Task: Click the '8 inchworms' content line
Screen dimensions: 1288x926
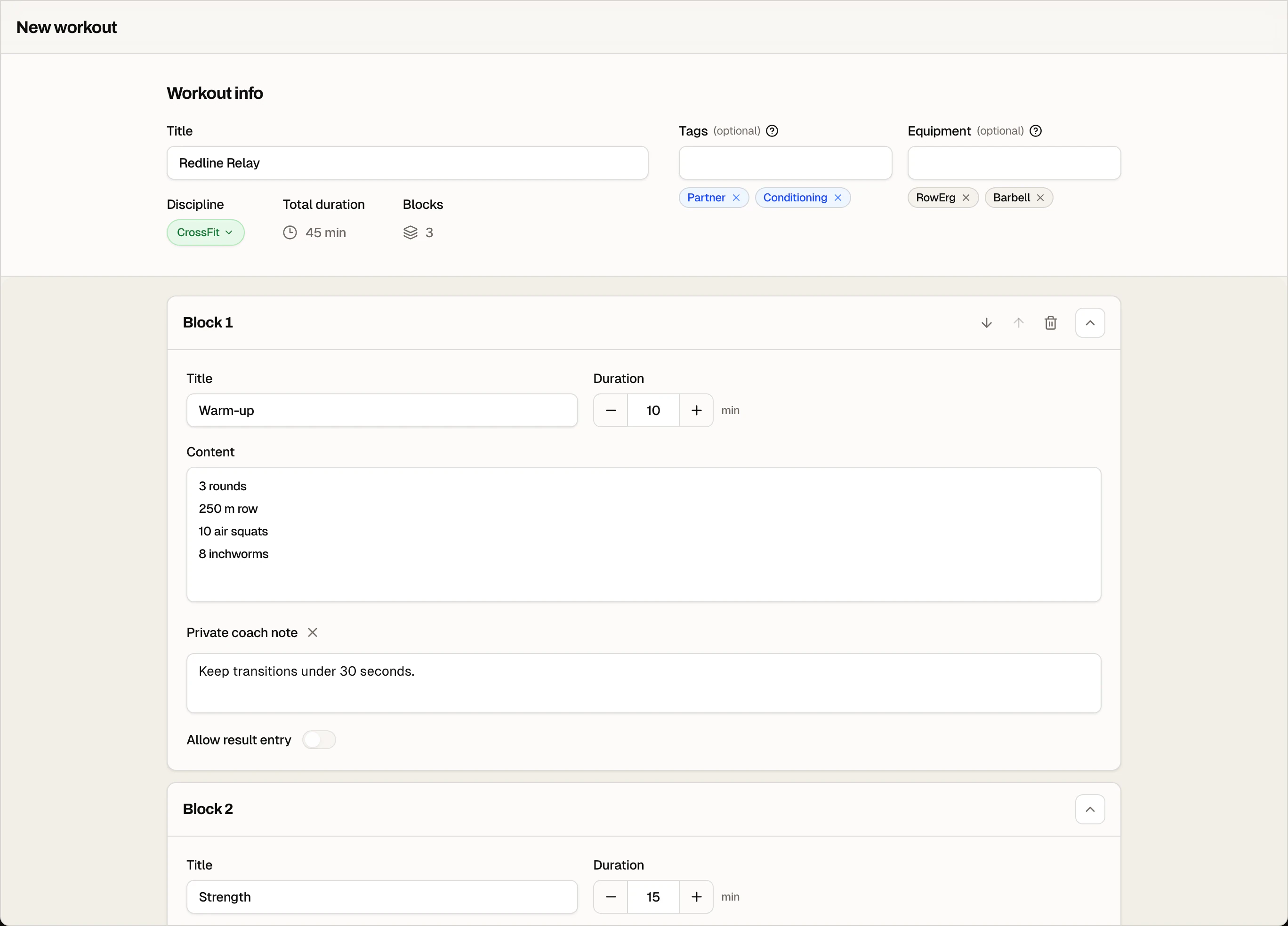Action: click(x=233, y=554)
